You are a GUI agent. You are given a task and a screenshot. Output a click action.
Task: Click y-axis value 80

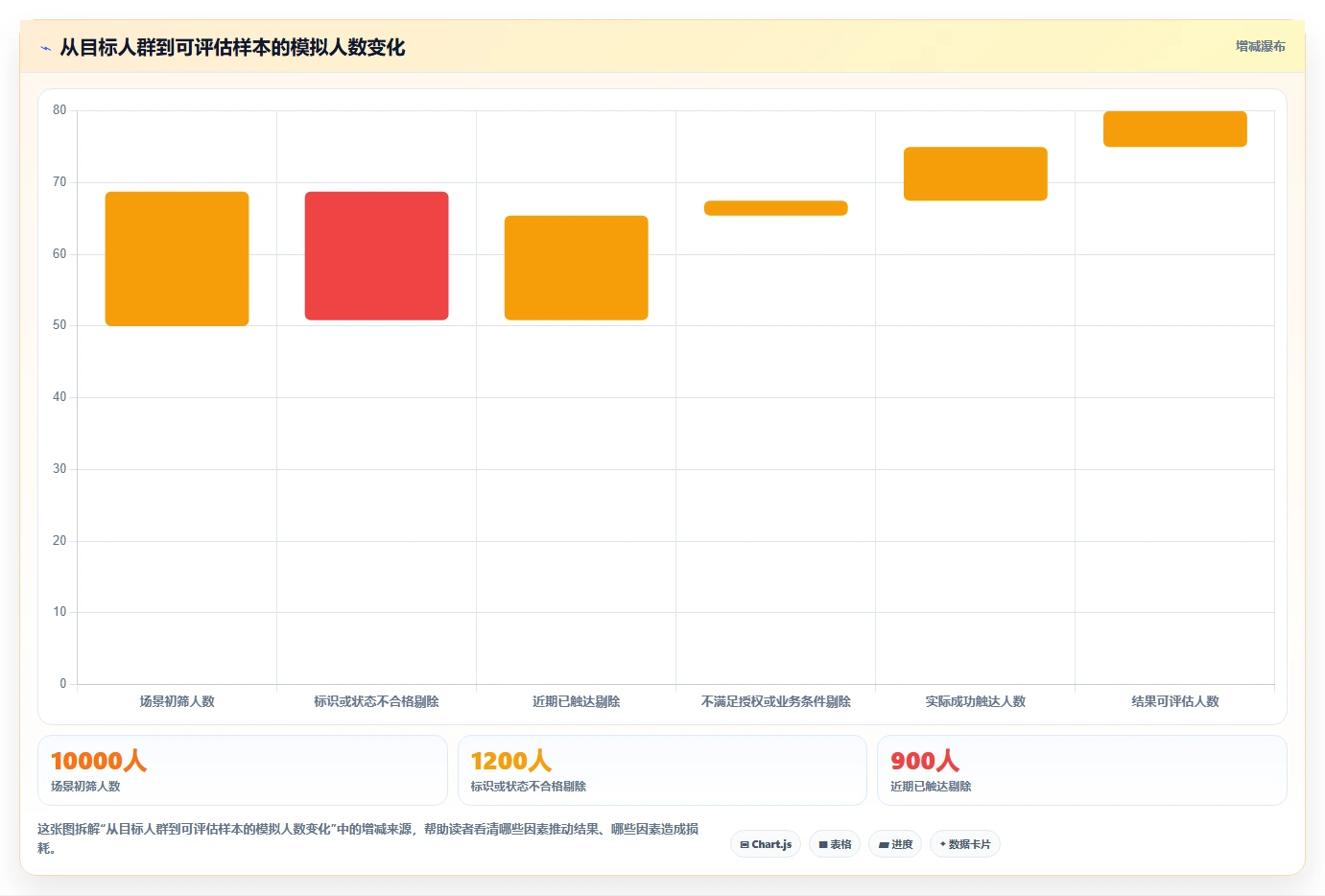tap(59, 110)
